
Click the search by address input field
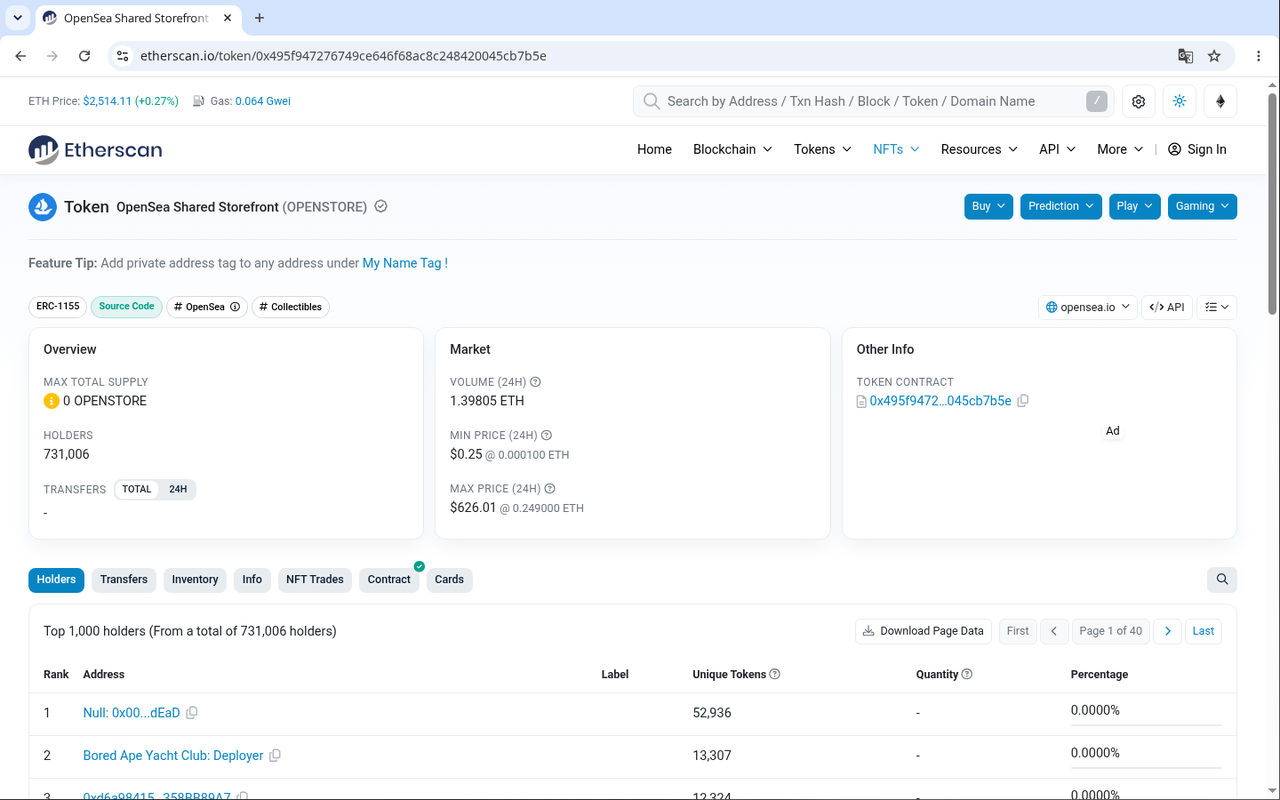[x=873, y=101]
